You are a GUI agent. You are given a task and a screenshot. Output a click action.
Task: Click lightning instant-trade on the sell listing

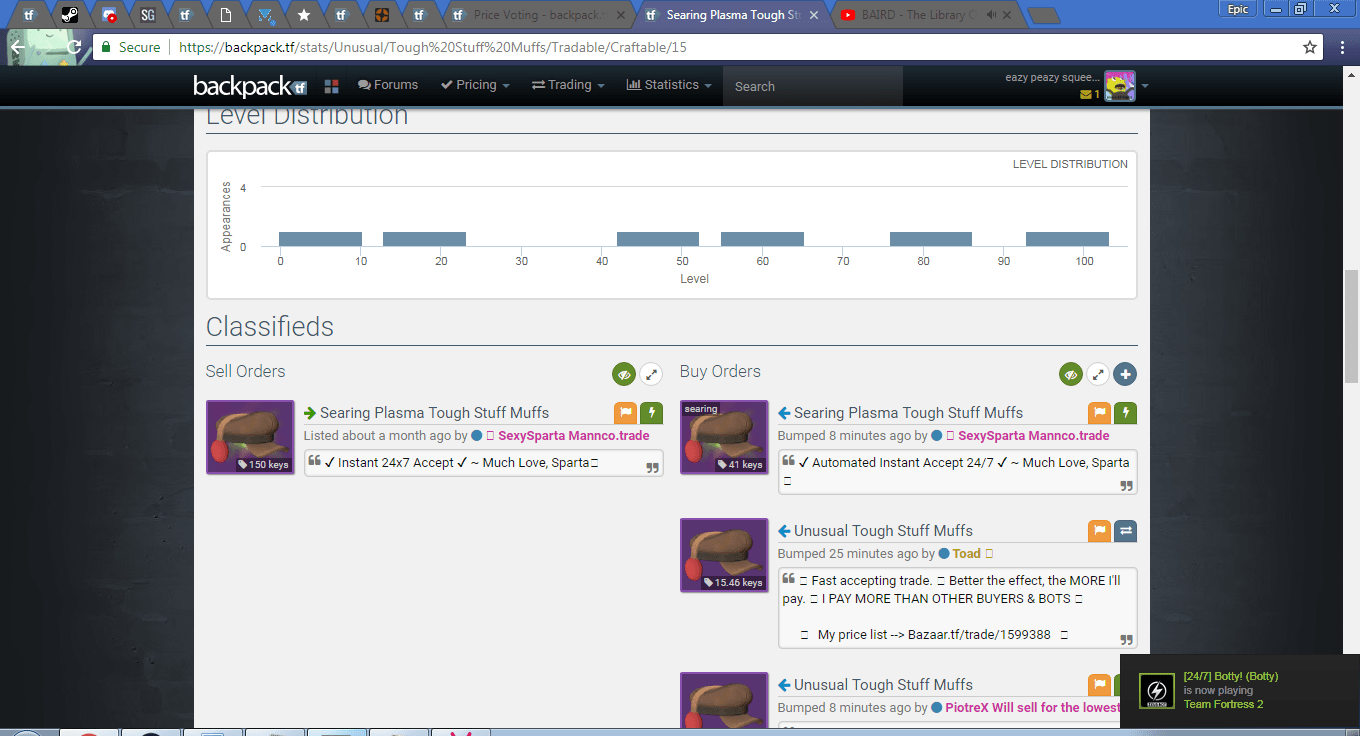point(651,413)
